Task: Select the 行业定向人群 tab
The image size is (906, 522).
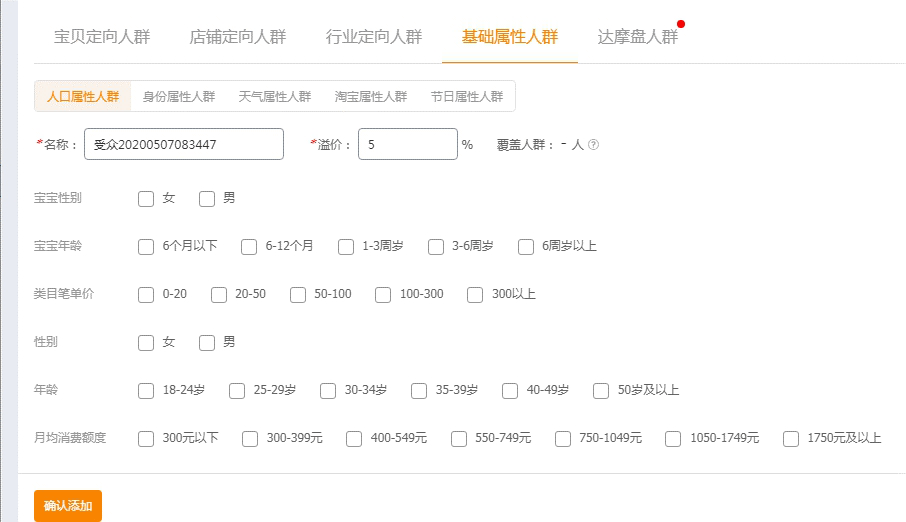Action: [374, 37]
